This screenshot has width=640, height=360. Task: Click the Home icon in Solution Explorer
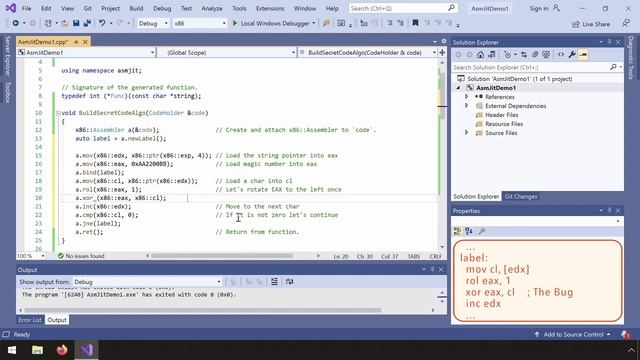480,55
